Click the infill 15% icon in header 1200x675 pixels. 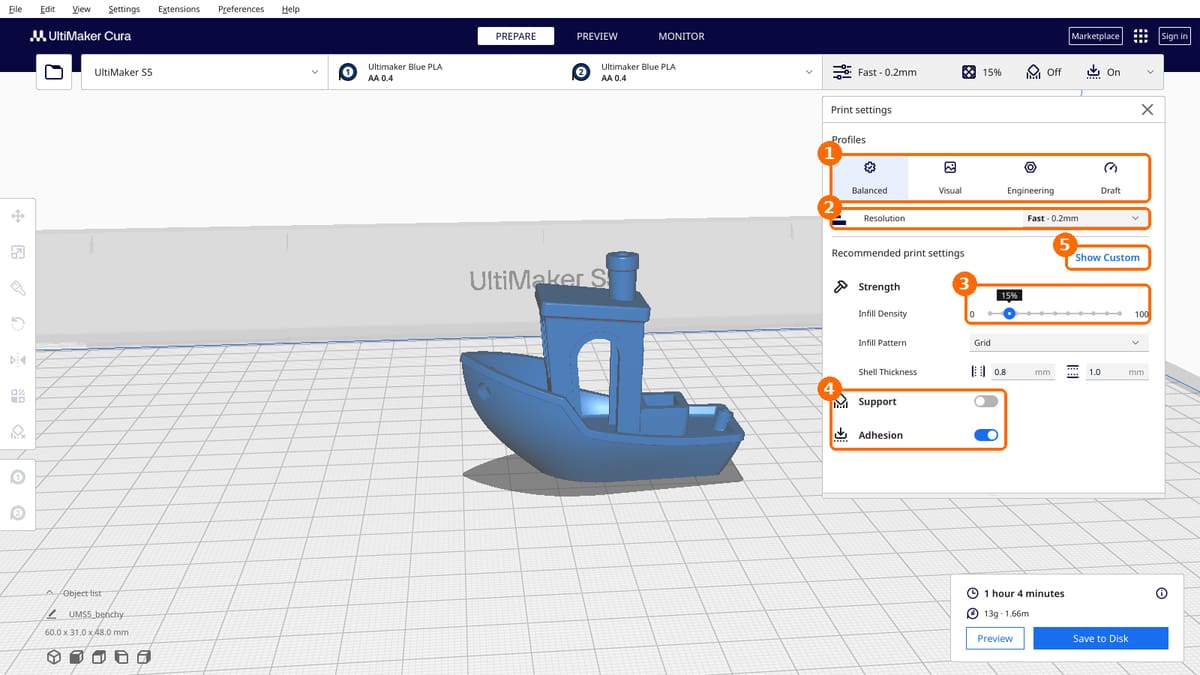(x=969, y=72)
